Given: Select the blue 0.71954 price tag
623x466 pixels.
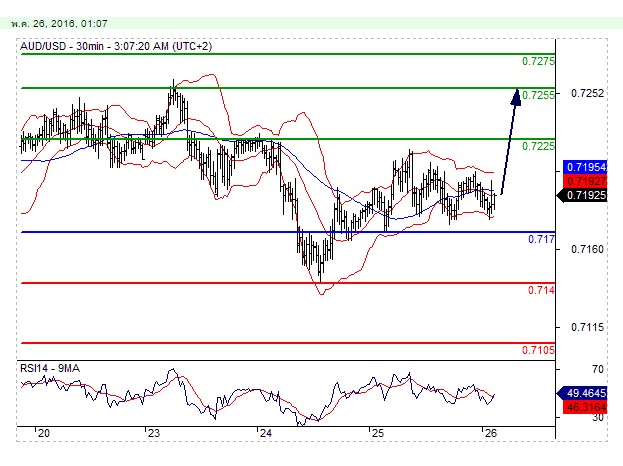Looking at the screenshot, I should (x=585, y=167).
